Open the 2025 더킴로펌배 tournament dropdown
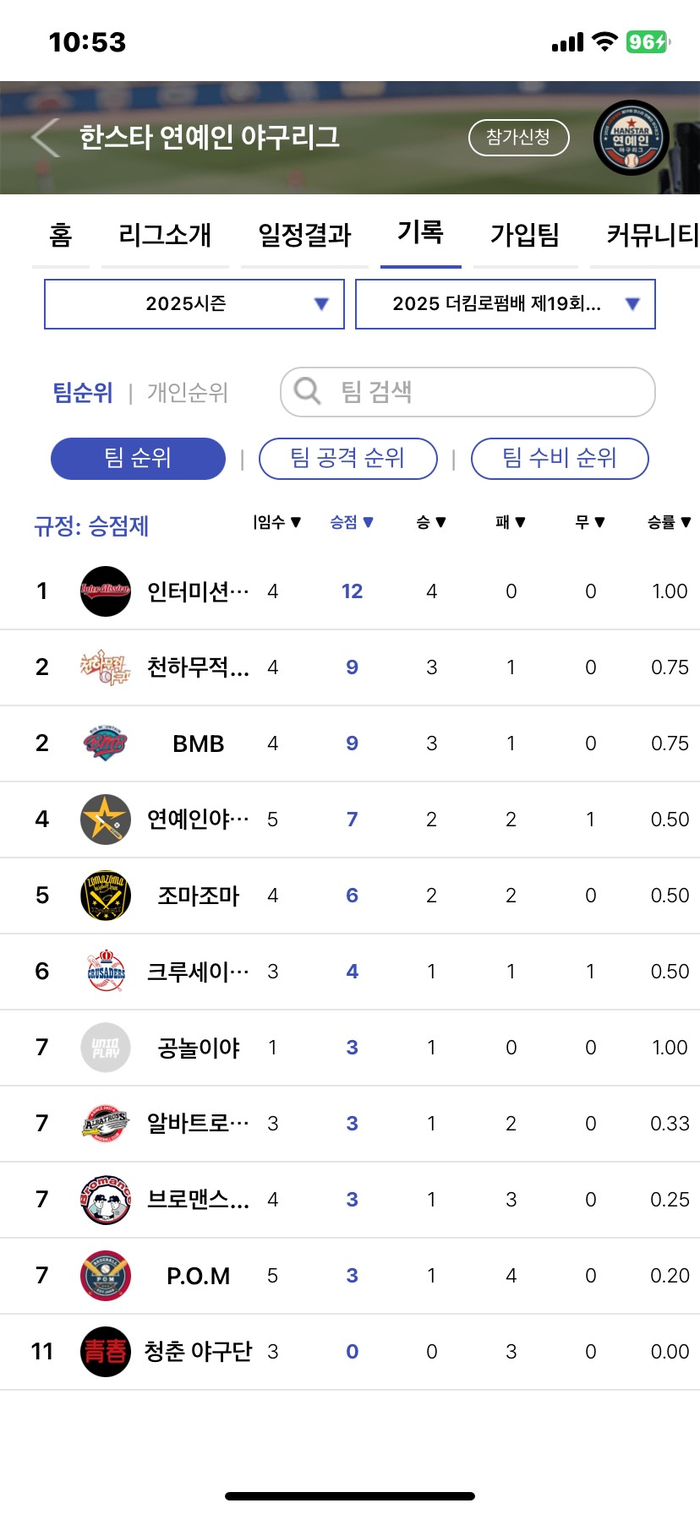700x1514 pixels. pos(505,304)
